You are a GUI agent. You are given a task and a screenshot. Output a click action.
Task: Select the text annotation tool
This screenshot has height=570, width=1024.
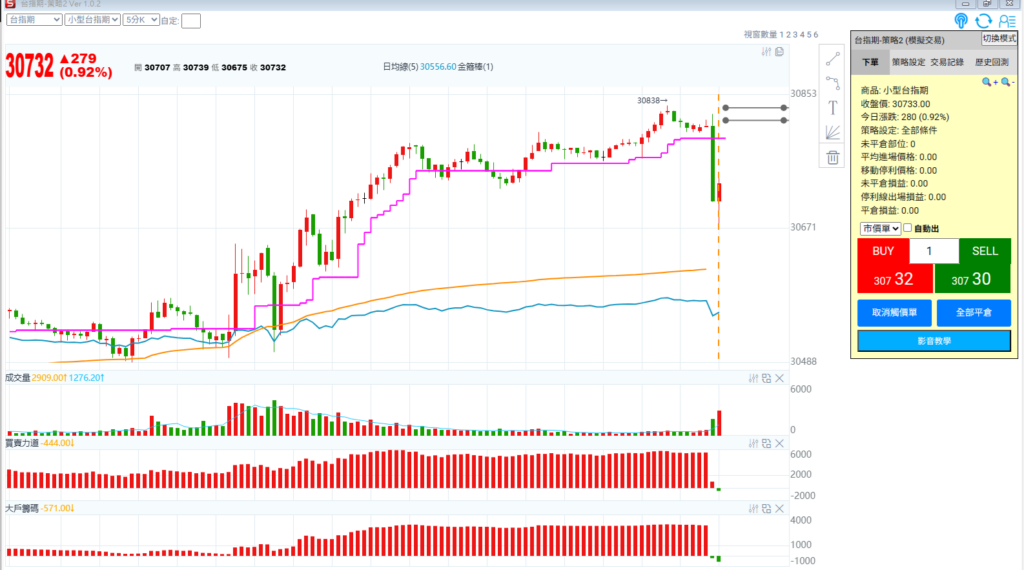point(832,108)
